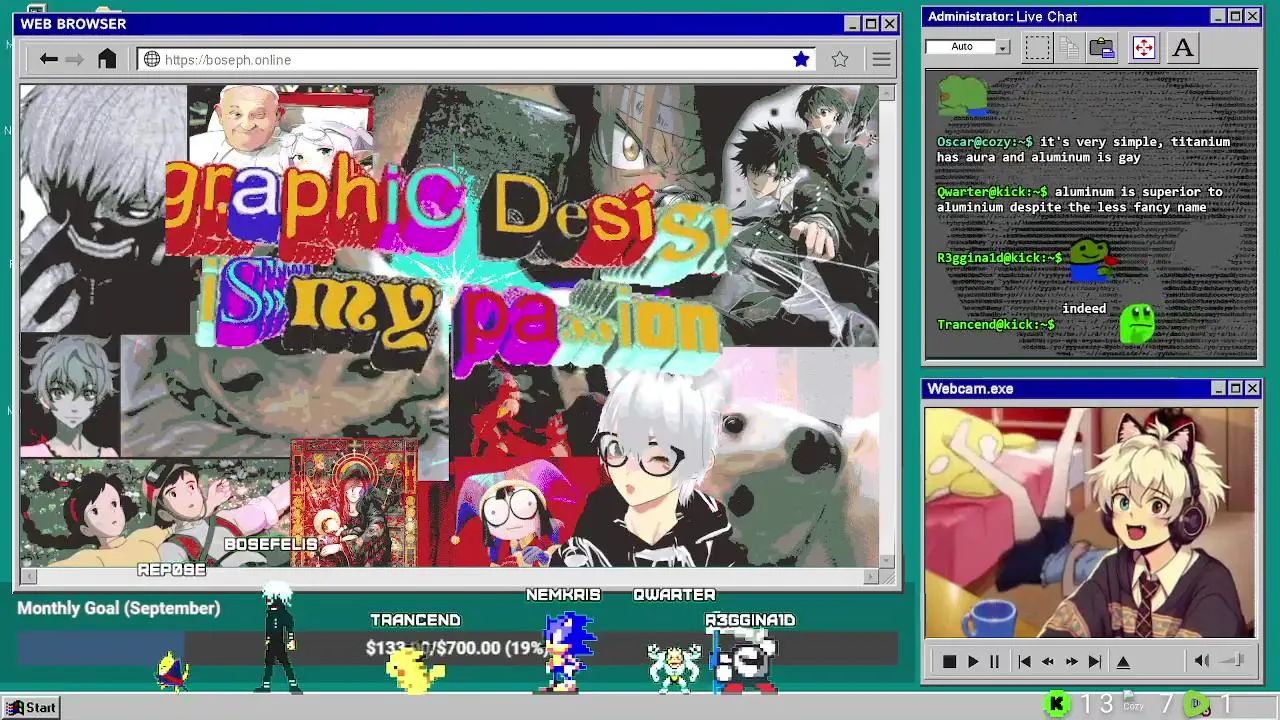Click the right arrow of browser horizontal scrollbar
This screenshot has height=720, width=1280.
pyautogui.click(x=871, y=576)
